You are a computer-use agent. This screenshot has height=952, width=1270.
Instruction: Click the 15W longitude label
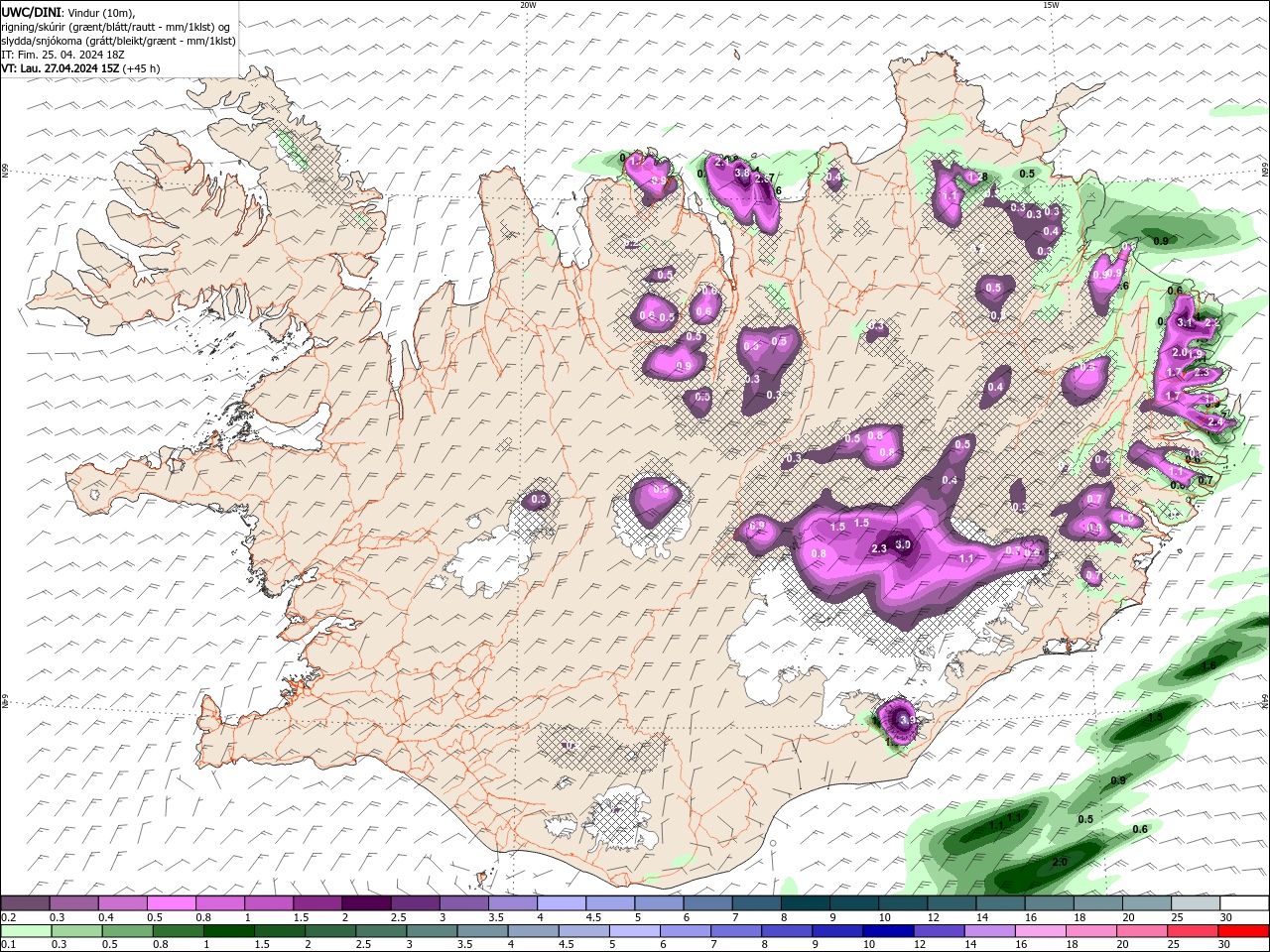click(1051, 5)
